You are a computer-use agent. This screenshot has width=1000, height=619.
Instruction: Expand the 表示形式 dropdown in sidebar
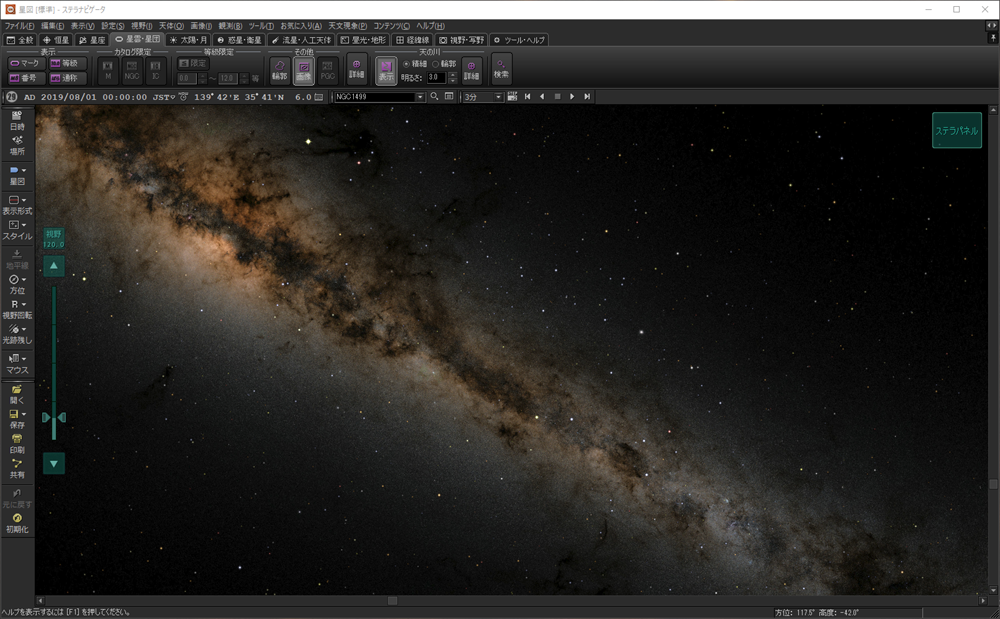pos(24,200)
